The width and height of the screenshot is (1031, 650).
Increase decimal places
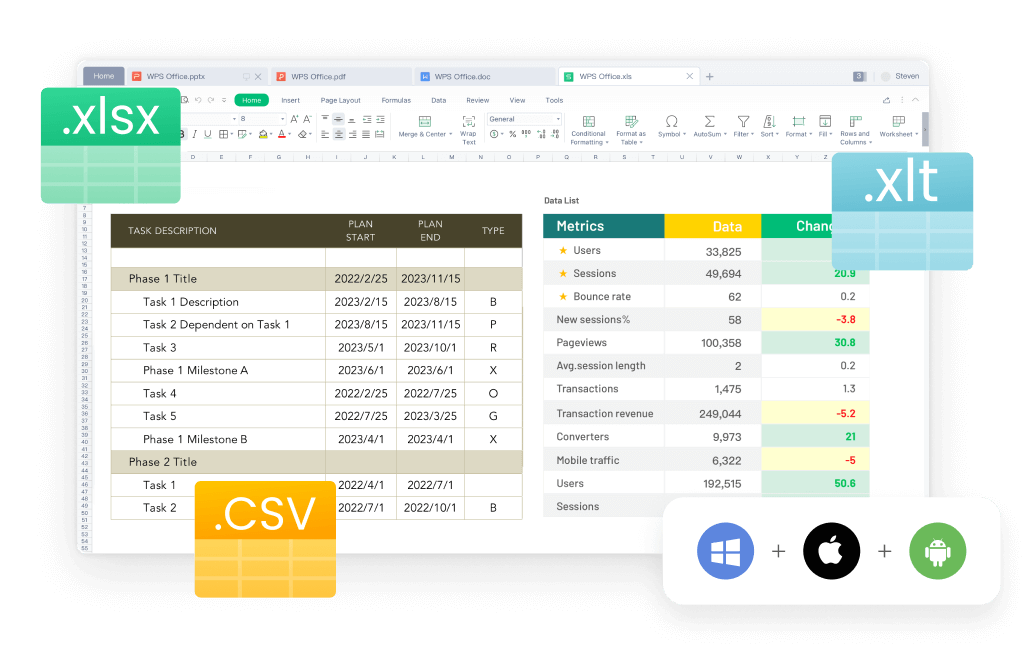[x=541, y=134]
